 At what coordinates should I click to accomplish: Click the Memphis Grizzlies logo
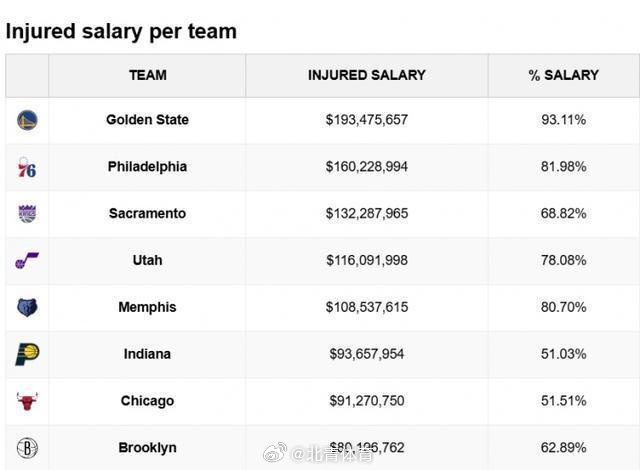point(27,307)
